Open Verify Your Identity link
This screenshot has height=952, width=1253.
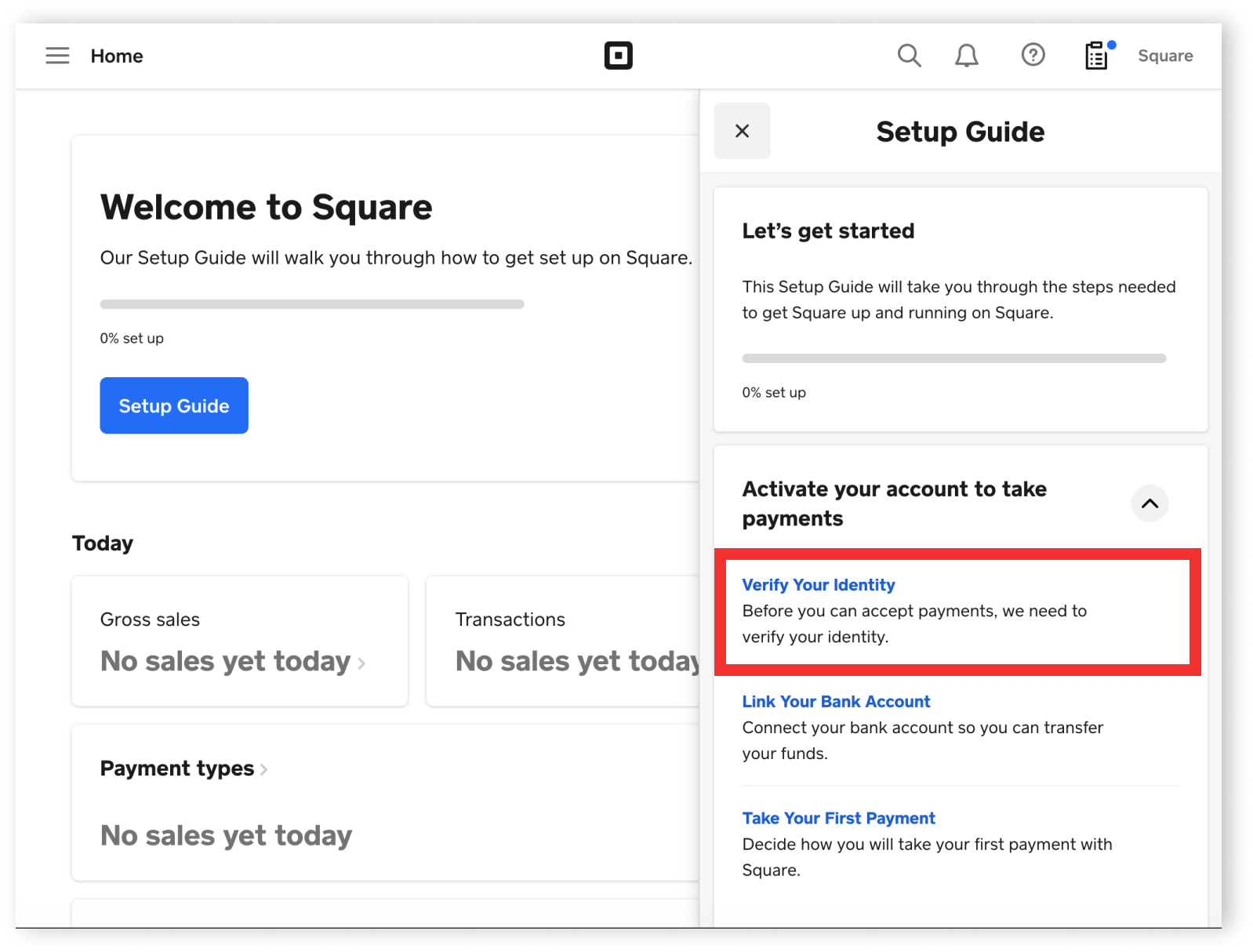pos(819,585)
